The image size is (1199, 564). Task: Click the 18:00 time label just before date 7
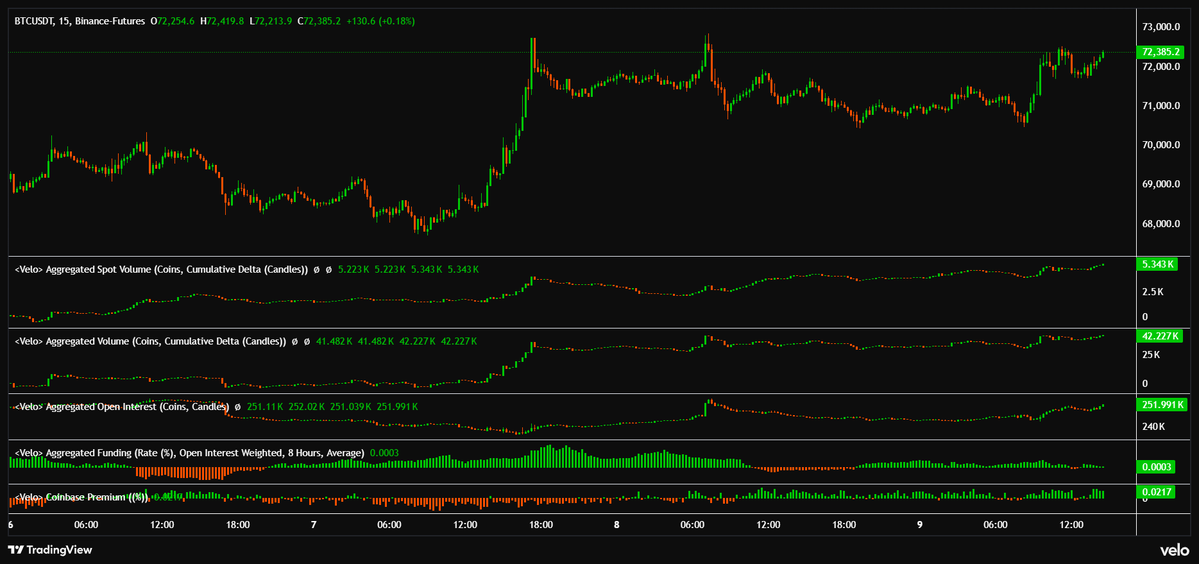[x=238, y=526]
